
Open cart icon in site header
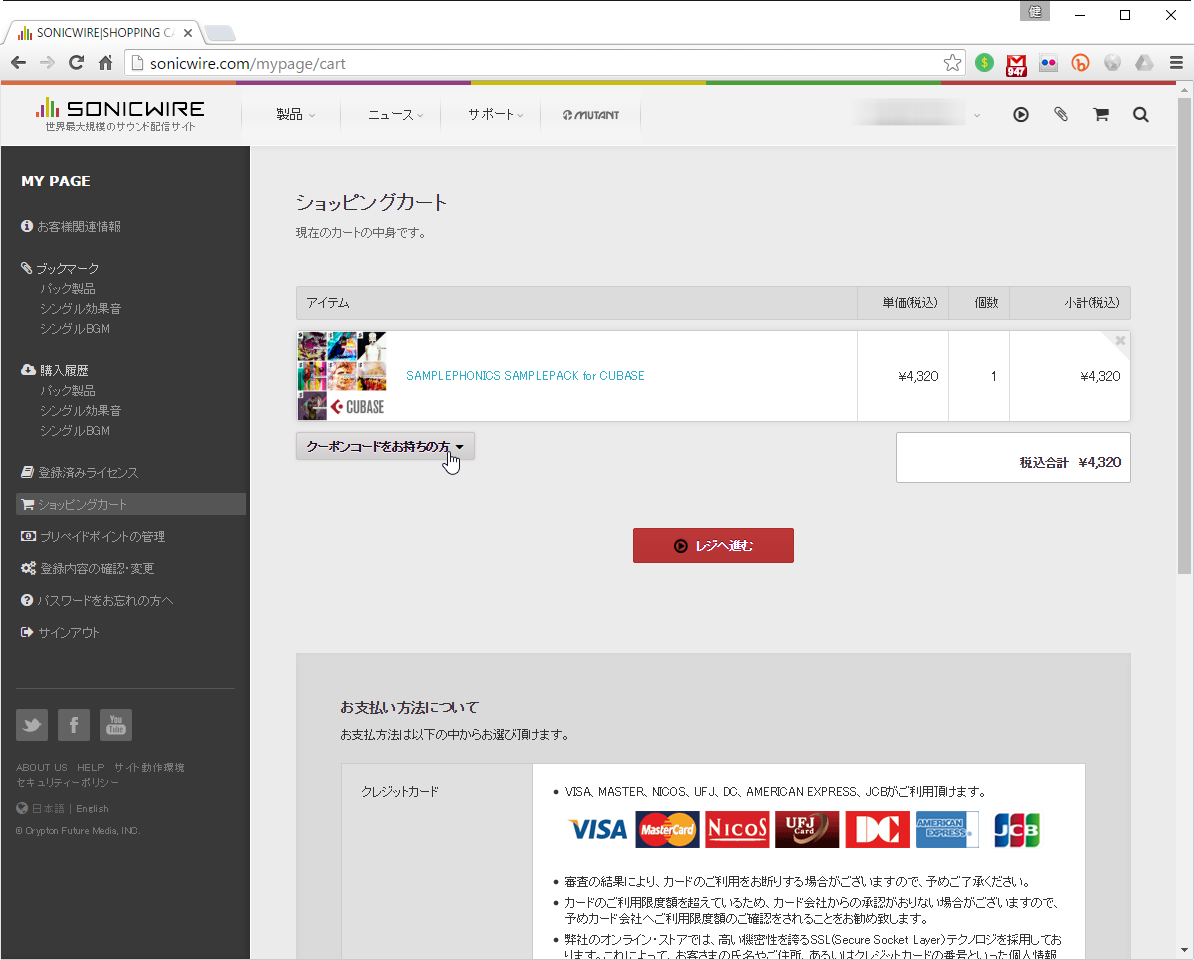point(1100,115)
